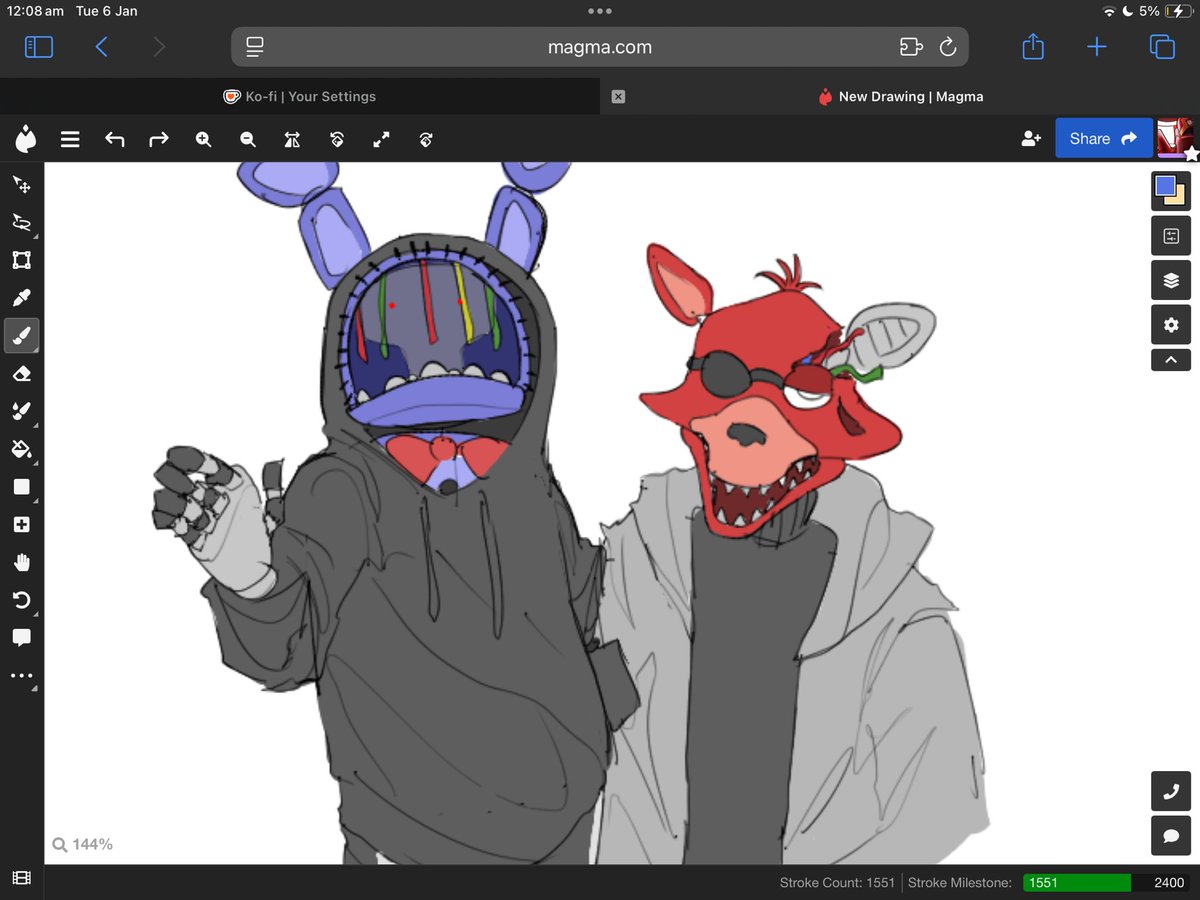Select the Brush tool
1200x900 pixels.
[21, 336]
